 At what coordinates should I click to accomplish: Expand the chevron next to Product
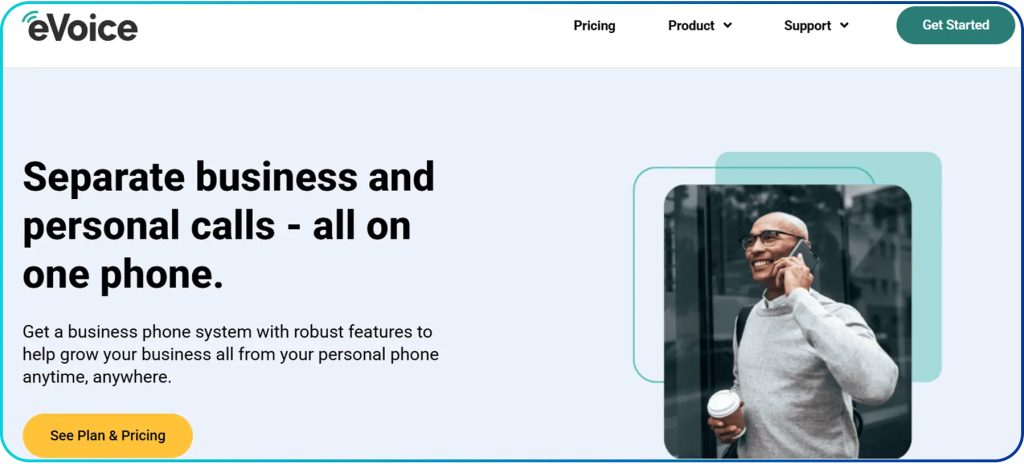coord(728,25)
